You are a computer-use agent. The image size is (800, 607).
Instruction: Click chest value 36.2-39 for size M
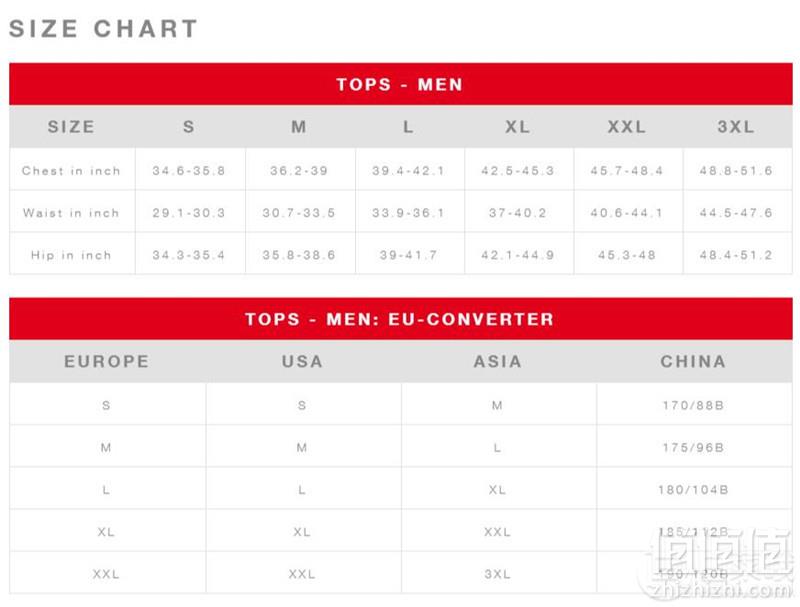[299, 170]
